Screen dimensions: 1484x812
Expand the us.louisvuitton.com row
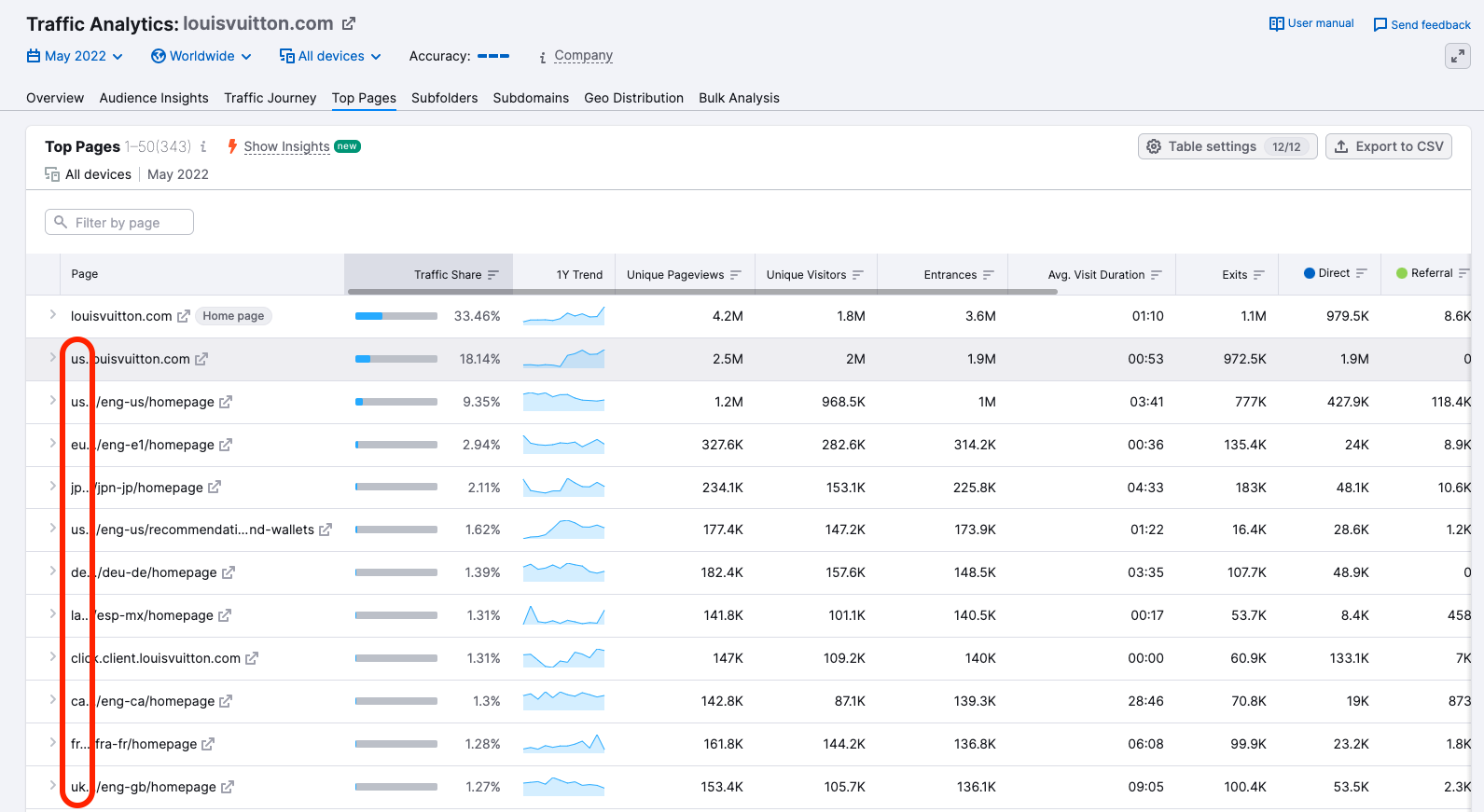click(53, 358)
